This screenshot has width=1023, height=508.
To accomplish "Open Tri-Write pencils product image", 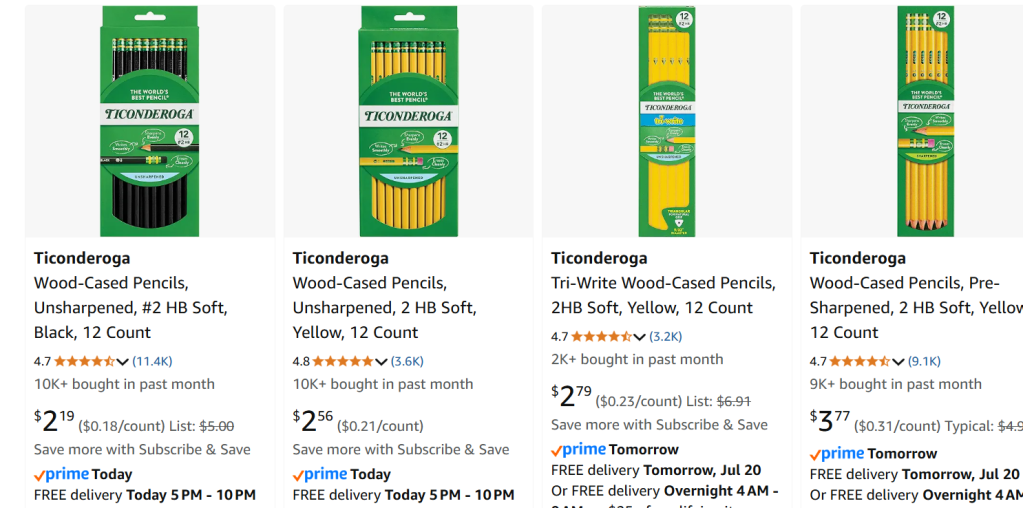I will click(x=666, y=121).
